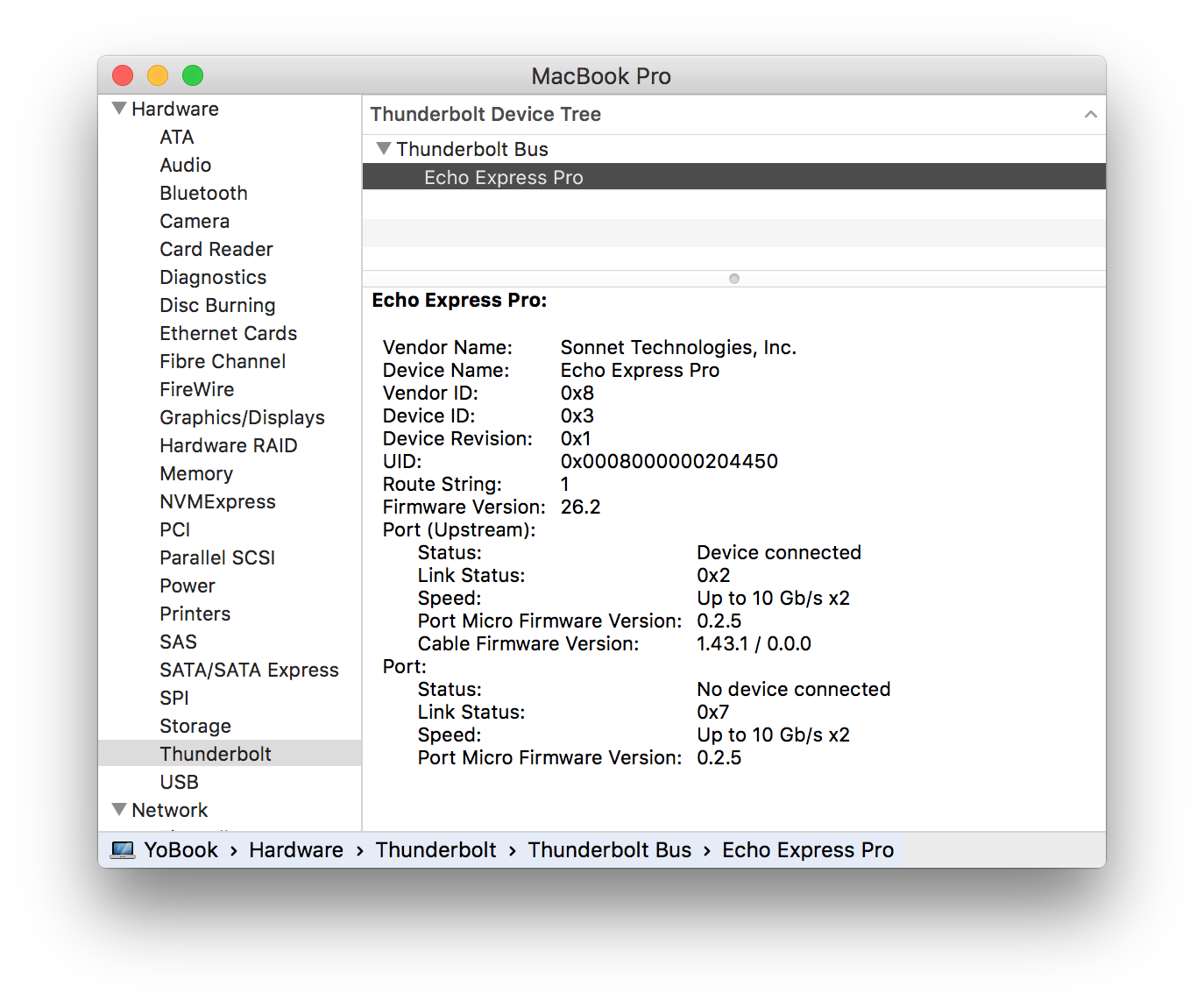This screenshot has height=1008, width=1204.
Task: Click Thunderbolt Bus in the path bar
Action: coord(610,850)
